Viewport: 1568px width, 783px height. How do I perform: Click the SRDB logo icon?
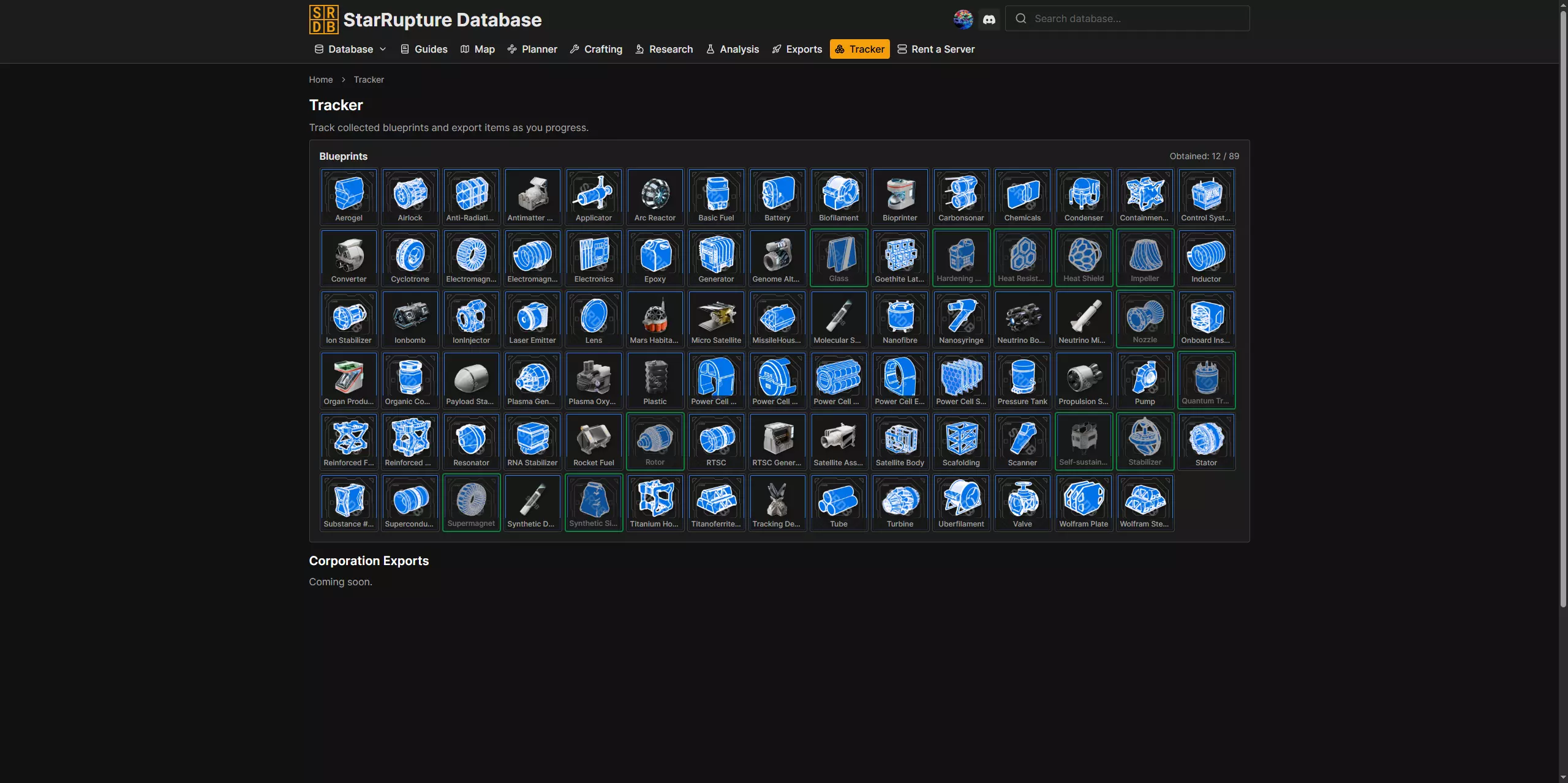[x=323, y=20]
